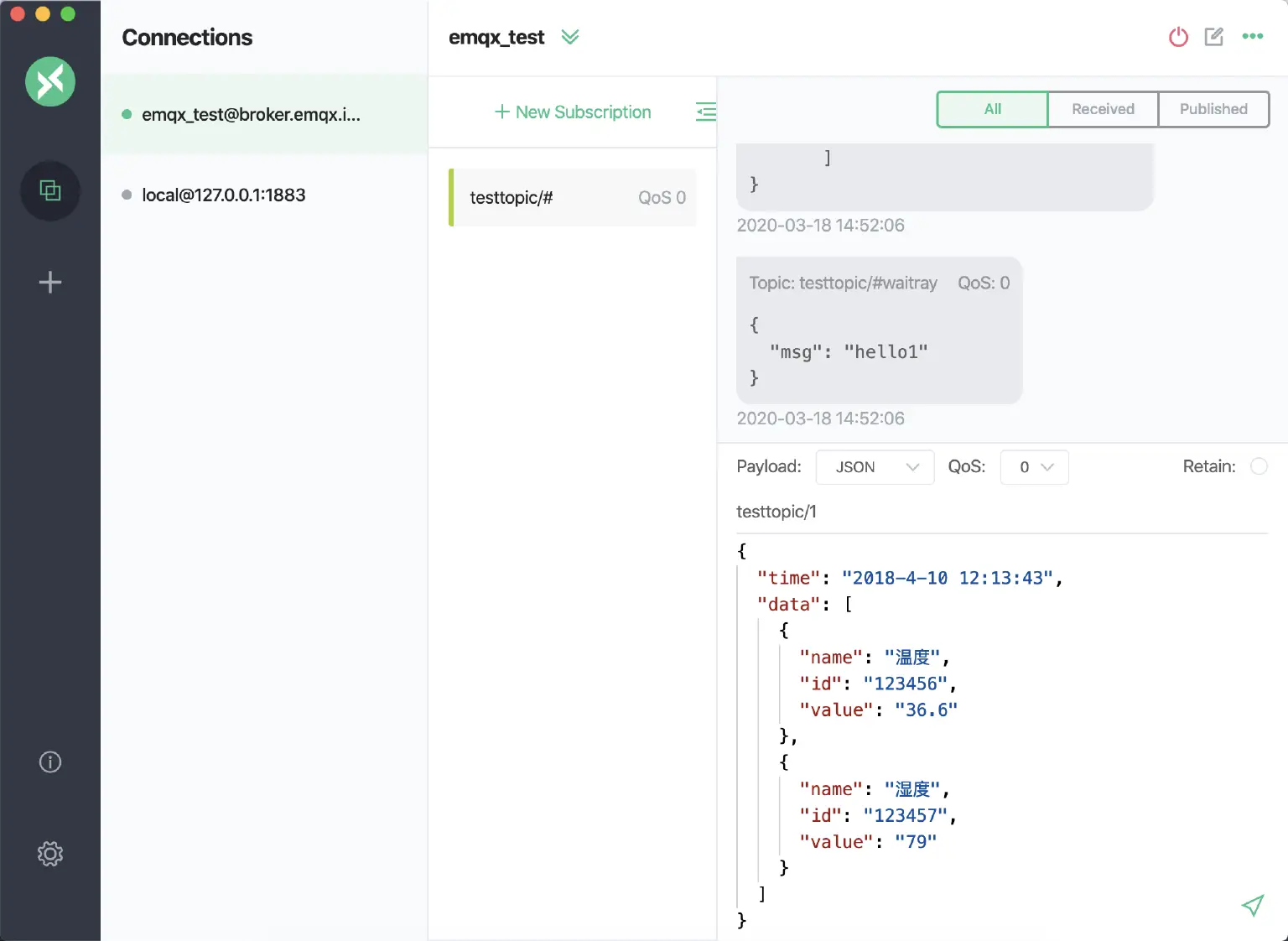This screenshot has height=941, width=1288.
Task: Switch to the Published tab
Action: (x=1213, y=109)
